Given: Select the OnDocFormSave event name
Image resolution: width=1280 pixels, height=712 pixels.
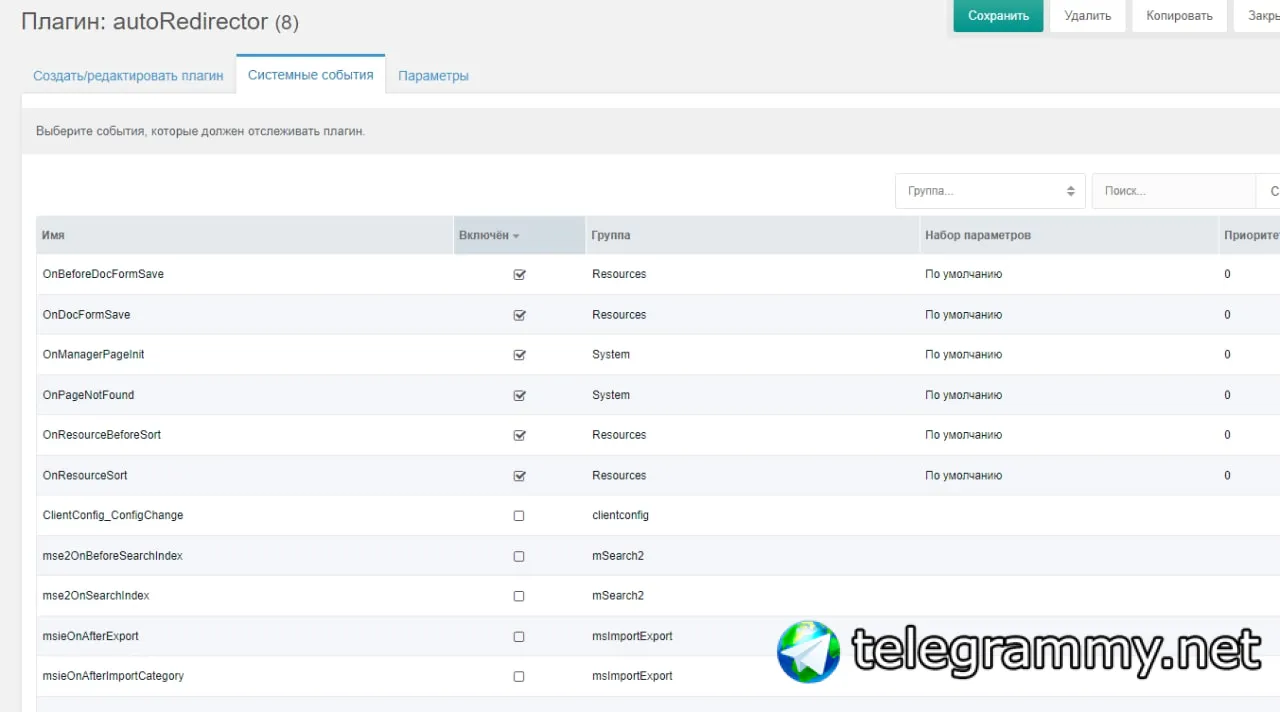Looking at the screenshot, I should coord(86,315).
